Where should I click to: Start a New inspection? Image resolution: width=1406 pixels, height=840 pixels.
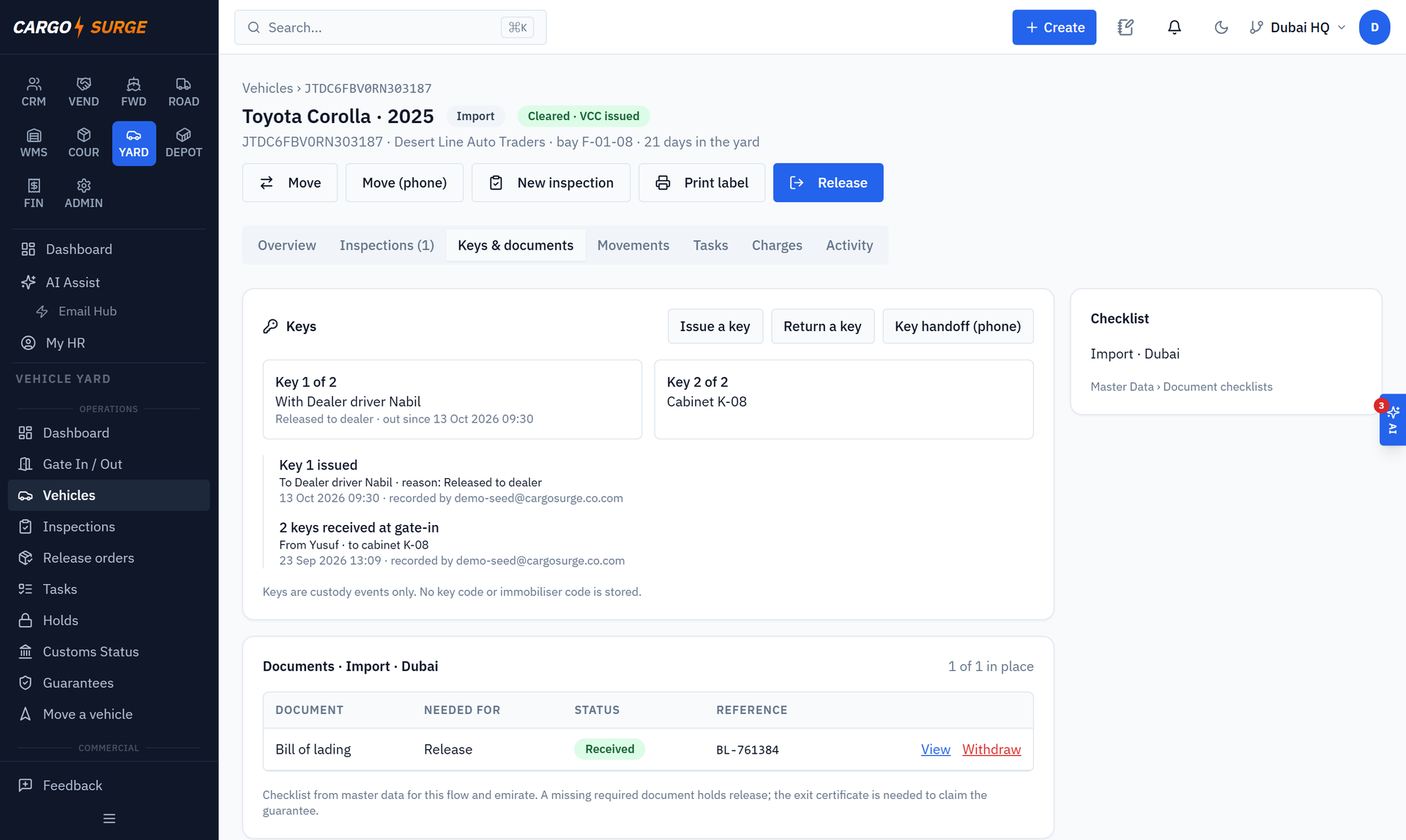[x=551, y=182]
